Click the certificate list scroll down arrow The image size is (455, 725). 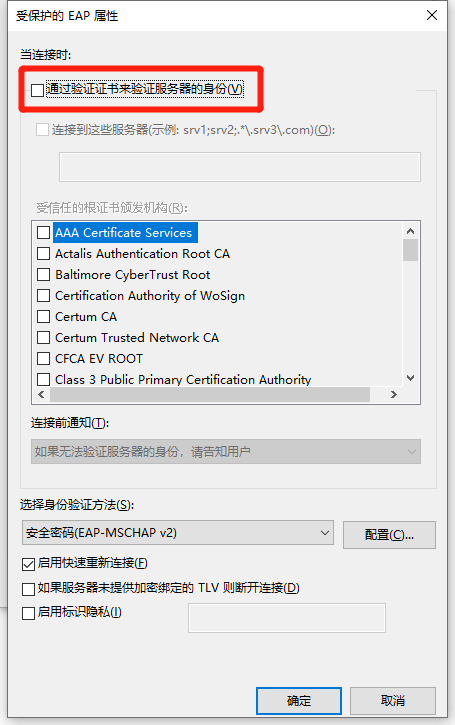click(410, 378)
